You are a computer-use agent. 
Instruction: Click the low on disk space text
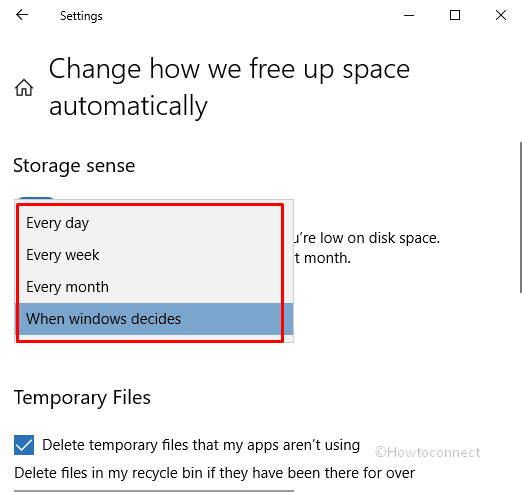click(367, 238)
